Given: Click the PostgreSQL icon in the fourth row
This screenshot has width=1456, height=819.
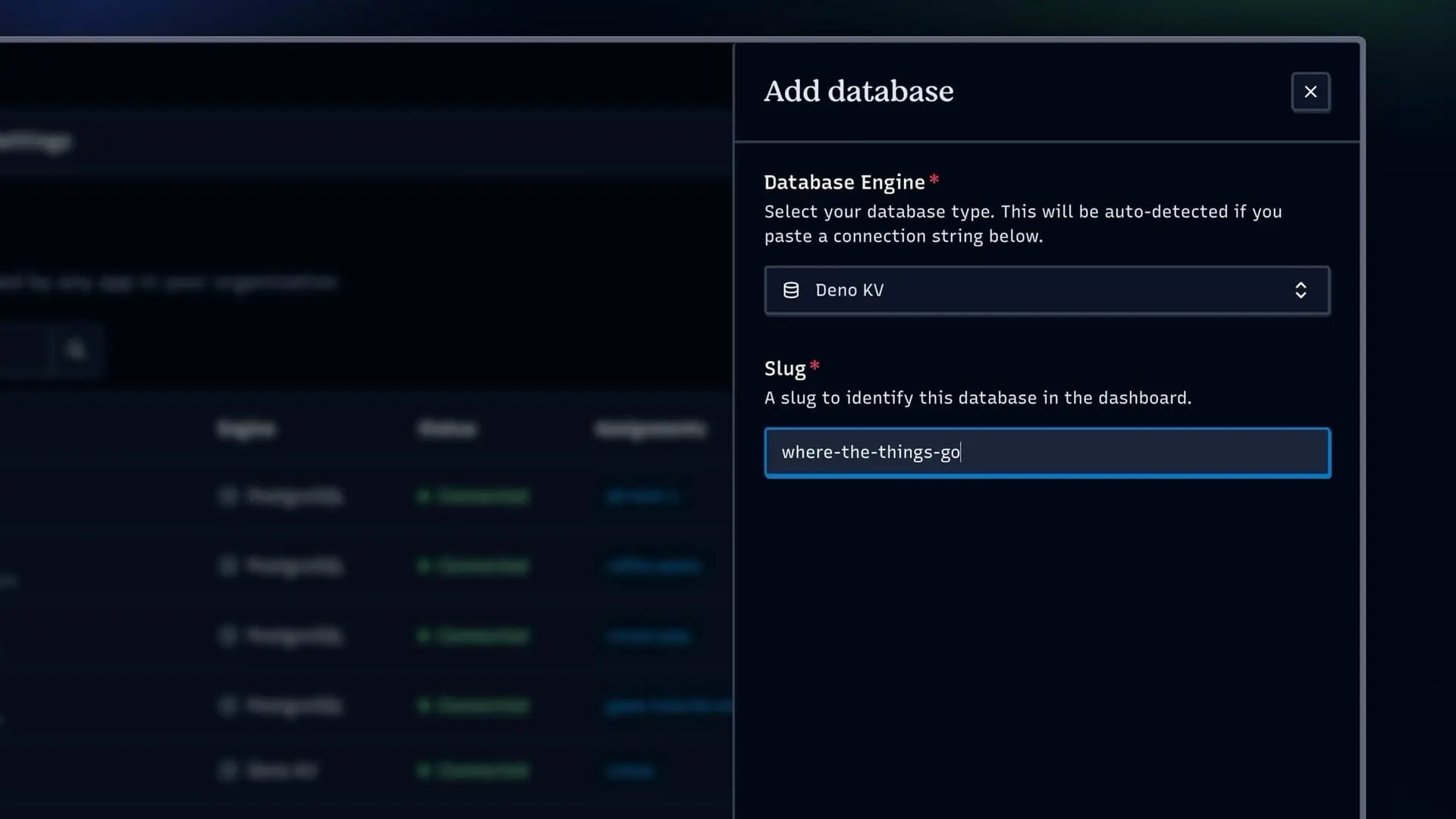Looking at the screenshot, I should coord(228,706).
